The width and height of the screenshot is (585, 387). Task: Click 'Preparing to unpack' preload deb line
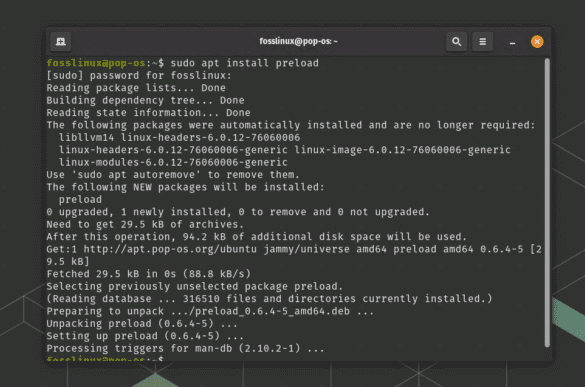(210, 311)
